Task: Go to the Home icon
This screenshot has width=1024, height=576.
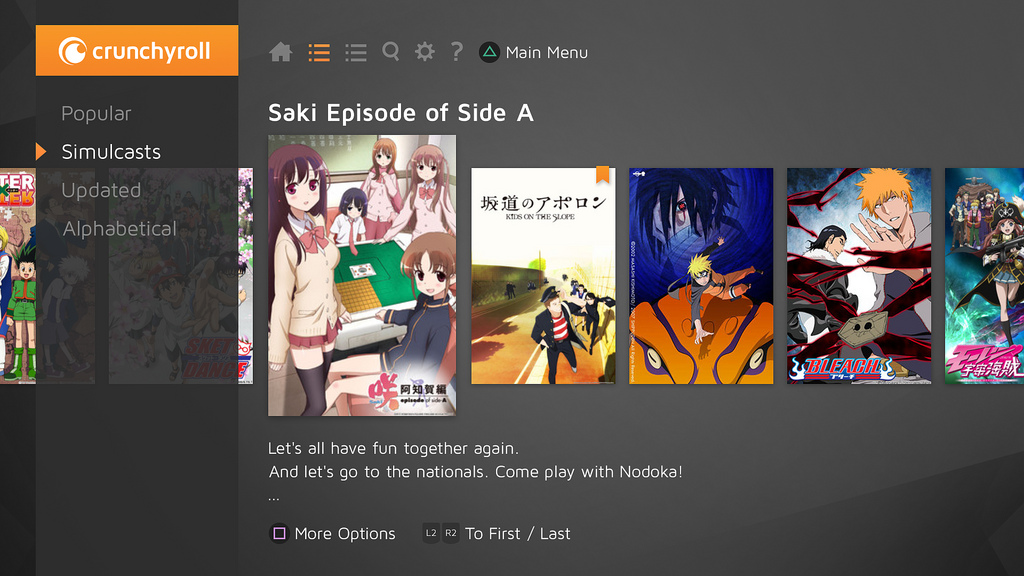Action: pos(281,52)
